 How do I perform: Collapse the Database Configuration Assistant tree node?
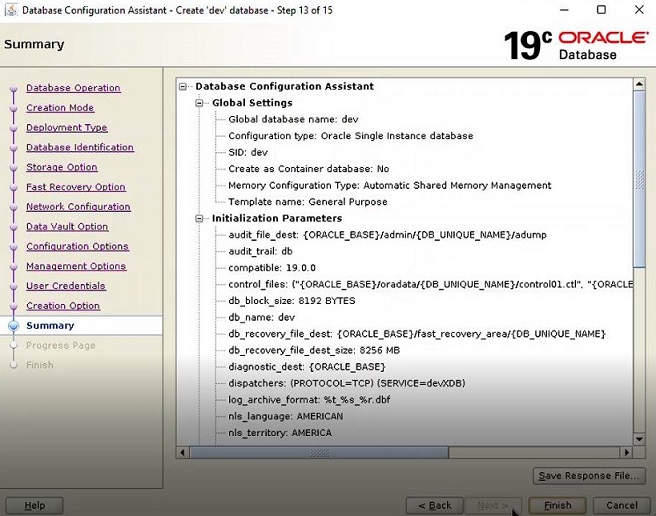tap(183, 87)
